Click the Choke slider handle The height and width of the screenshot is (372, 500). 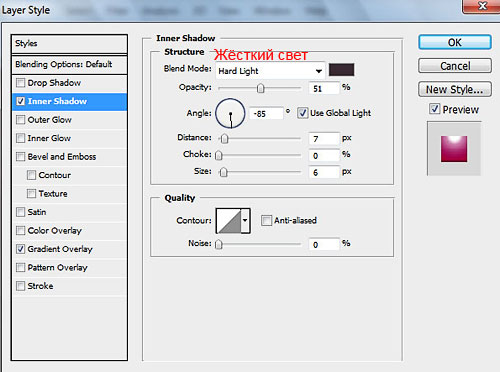219,155
